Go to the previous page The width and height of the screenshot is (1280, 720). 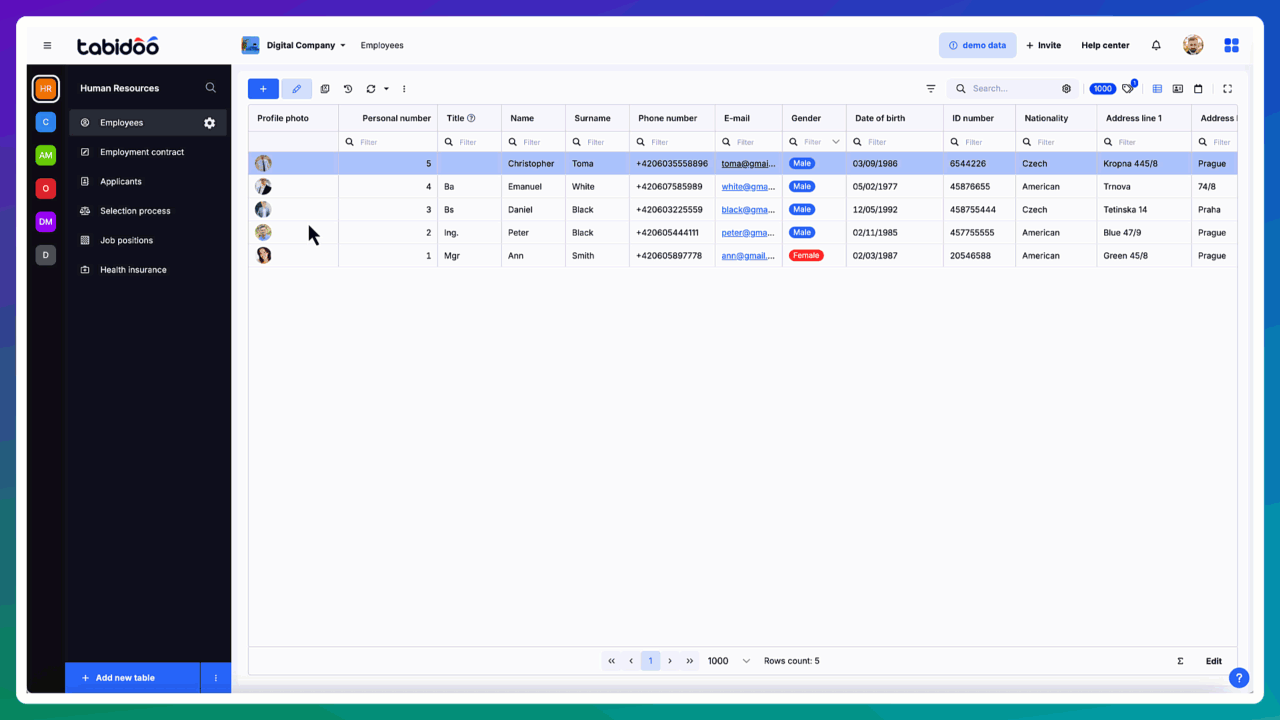click(631, 661)
